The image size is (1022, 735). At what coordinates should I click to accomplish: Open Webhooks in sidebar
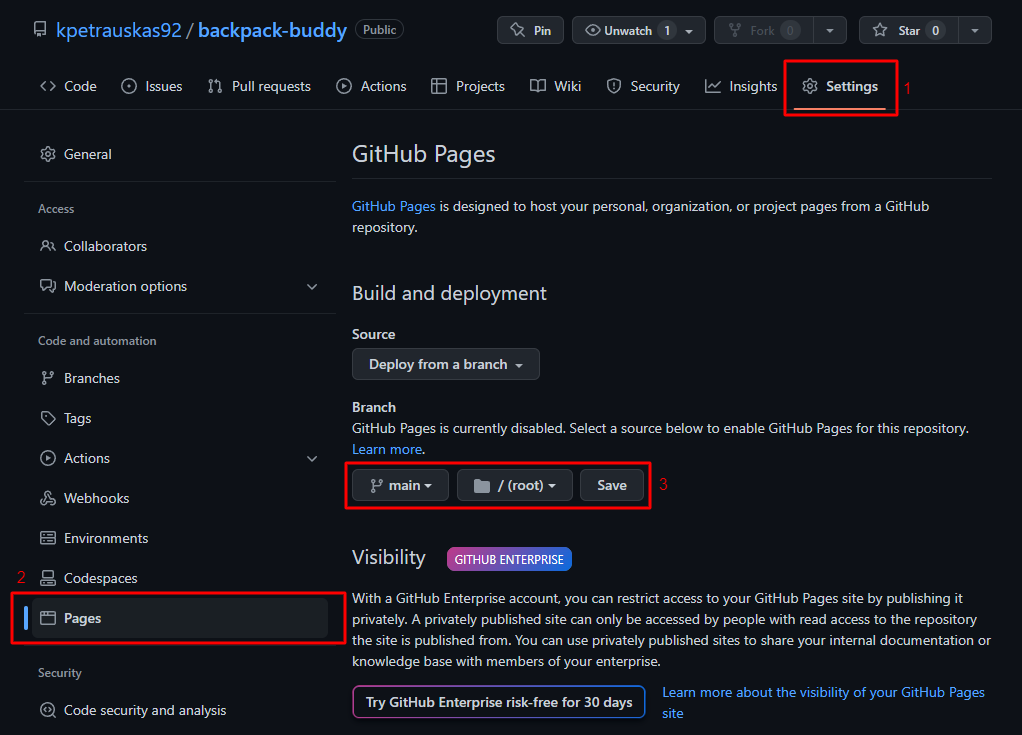pyautogui.click(x=180, y=498)
